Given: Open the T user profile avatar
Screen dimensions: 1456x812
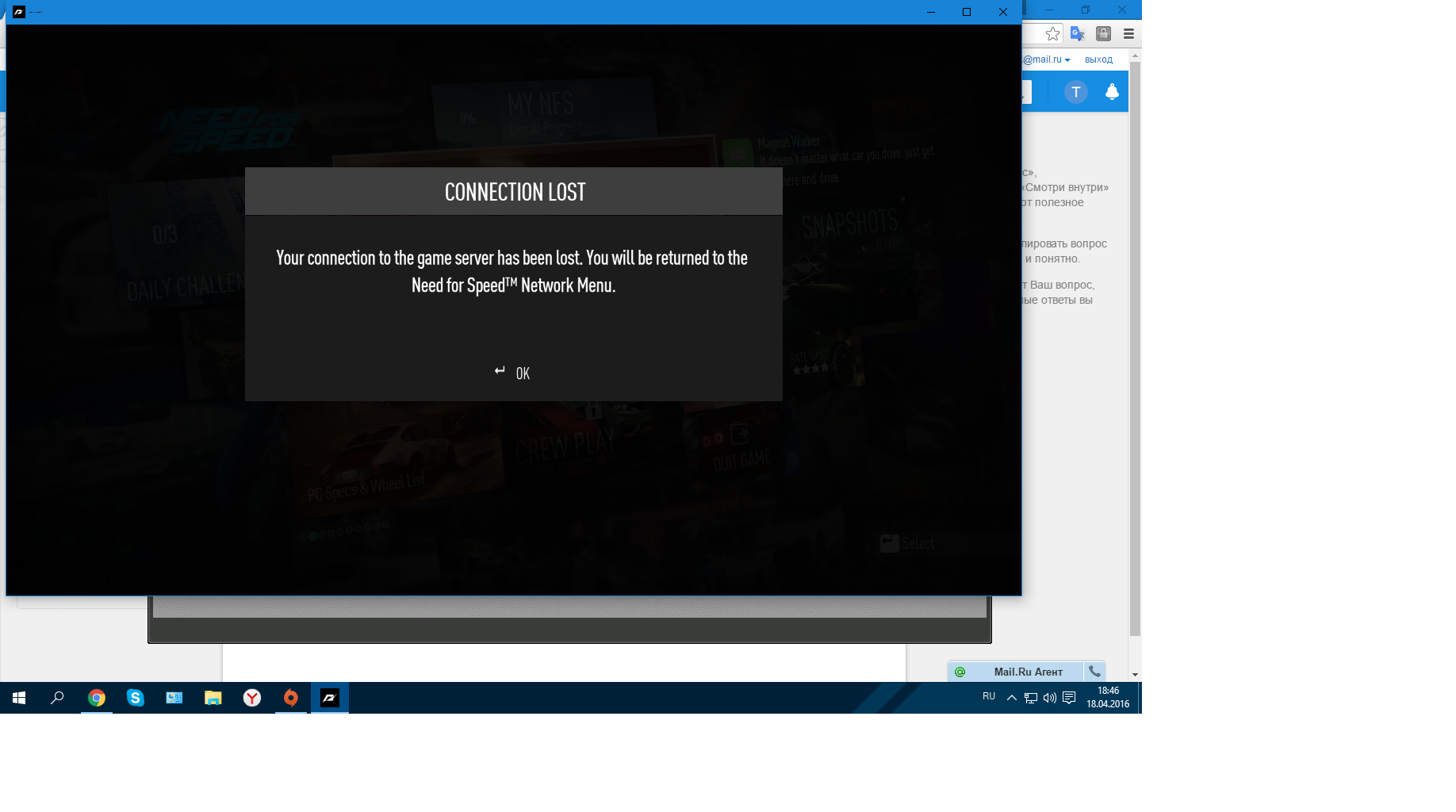Looking at the screenshot, I should [1075, 92].
